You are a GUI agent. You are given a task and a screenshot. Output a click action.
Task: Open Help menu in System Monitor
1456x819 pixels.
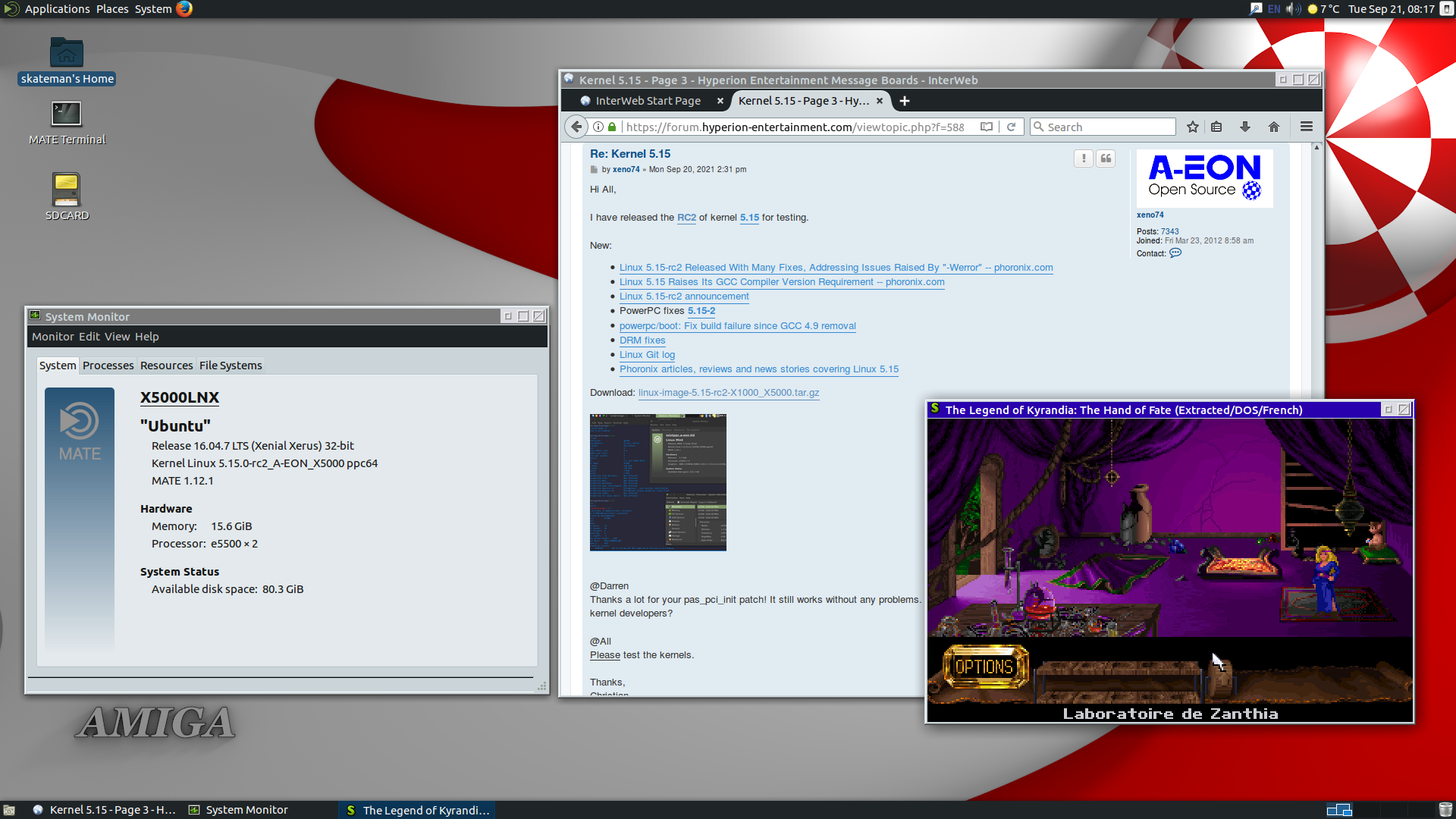point(147,337)
